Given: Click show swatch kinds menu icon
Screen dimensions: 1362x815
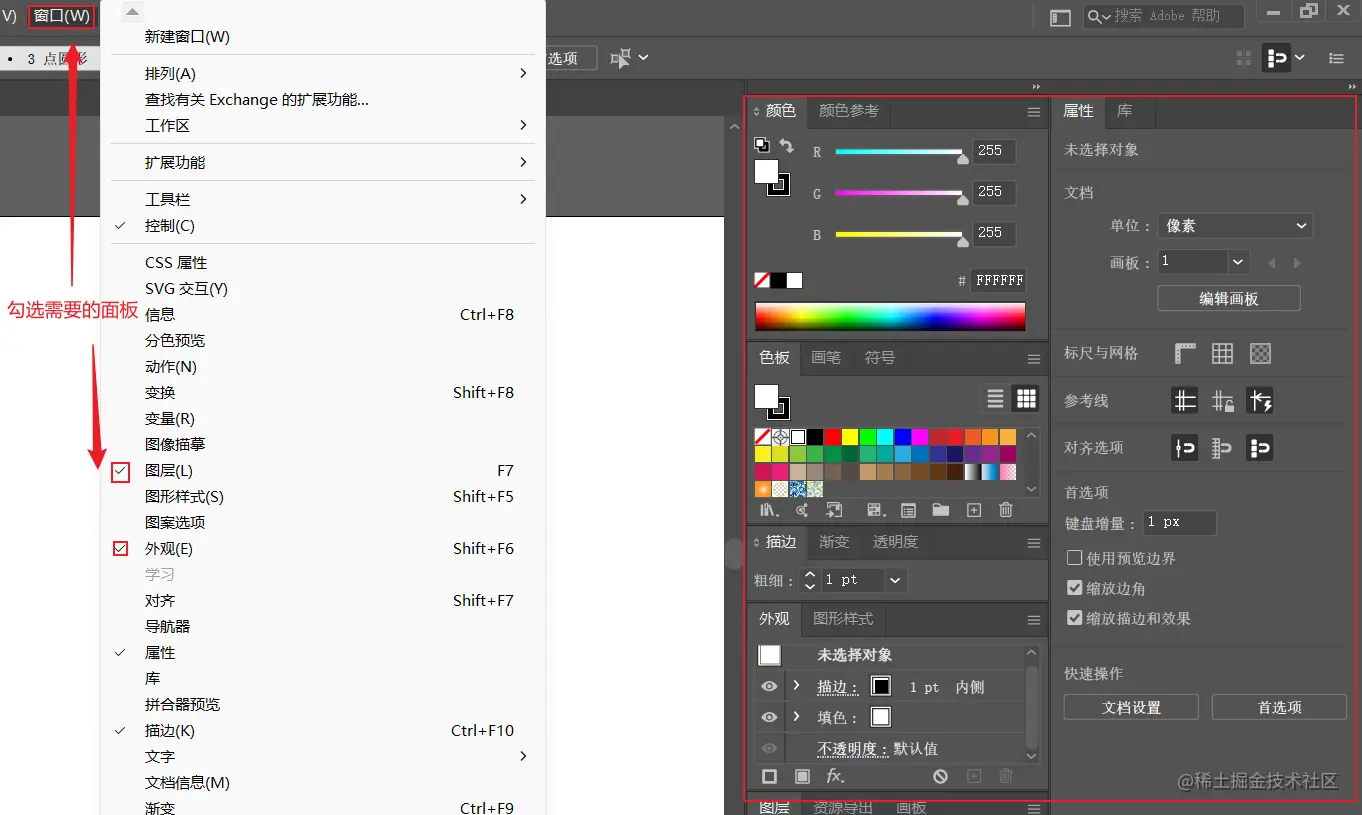Looking at the screenshot, I should 876,510.
